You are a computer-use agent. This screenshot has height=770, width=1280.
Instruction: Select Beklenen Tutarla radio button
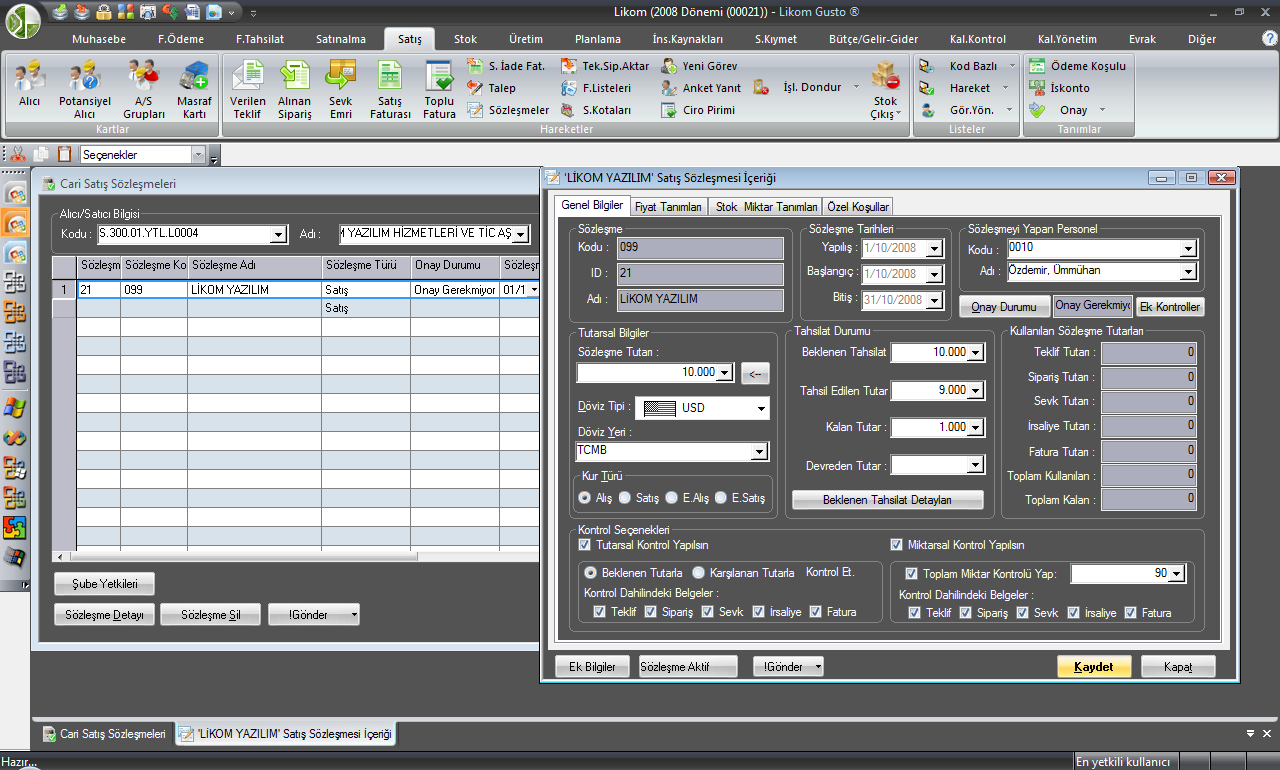click(591, 573)
